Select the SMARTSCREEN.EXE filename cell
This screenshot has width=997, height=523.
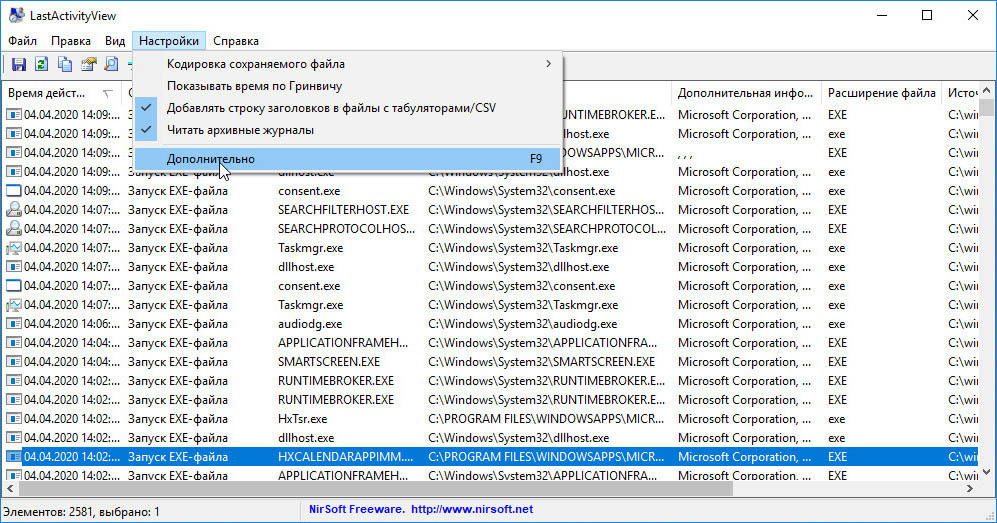point(329,362)
